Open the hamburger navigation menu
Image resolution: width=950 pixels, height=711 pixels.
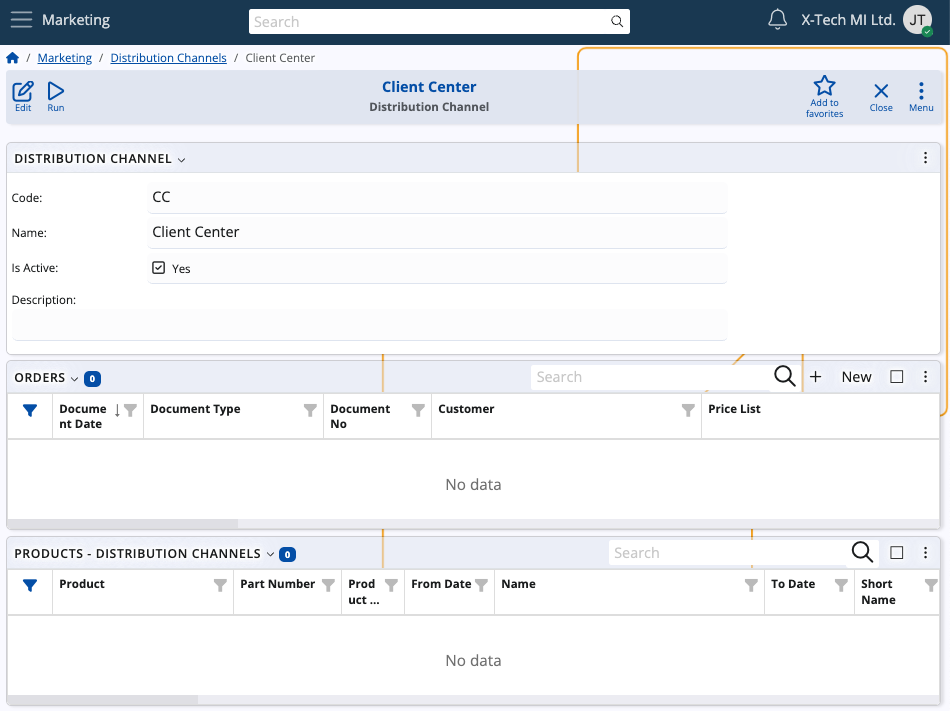21,20
